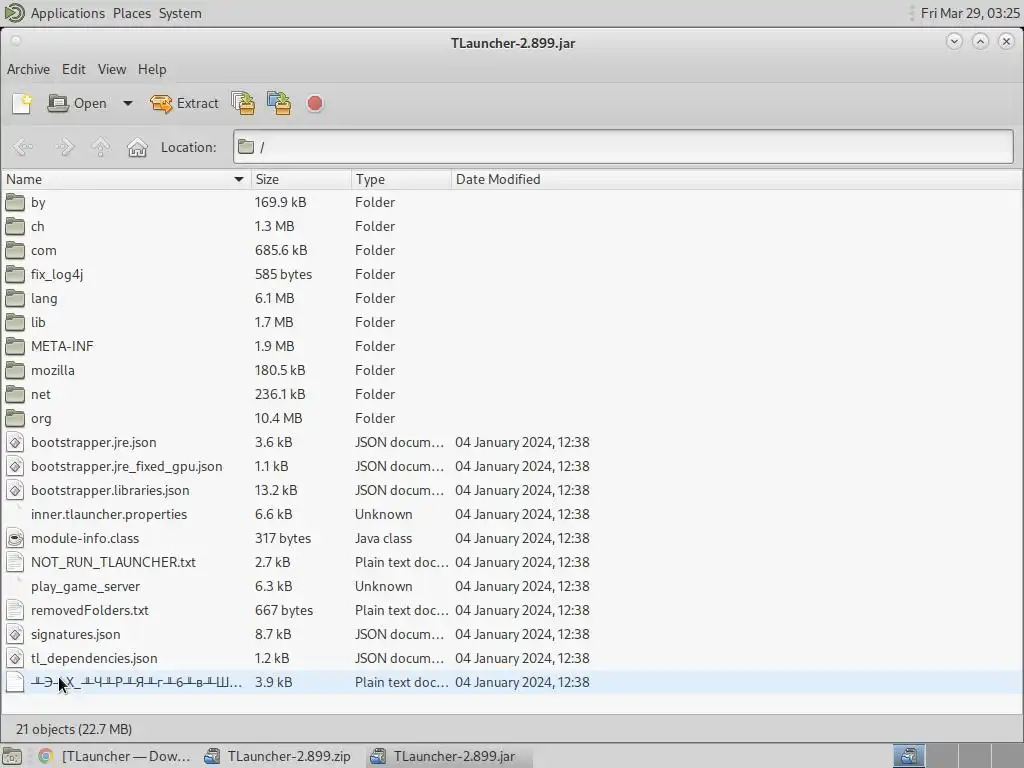Sort by the Name column header
1024x768 pixels.
125,179
